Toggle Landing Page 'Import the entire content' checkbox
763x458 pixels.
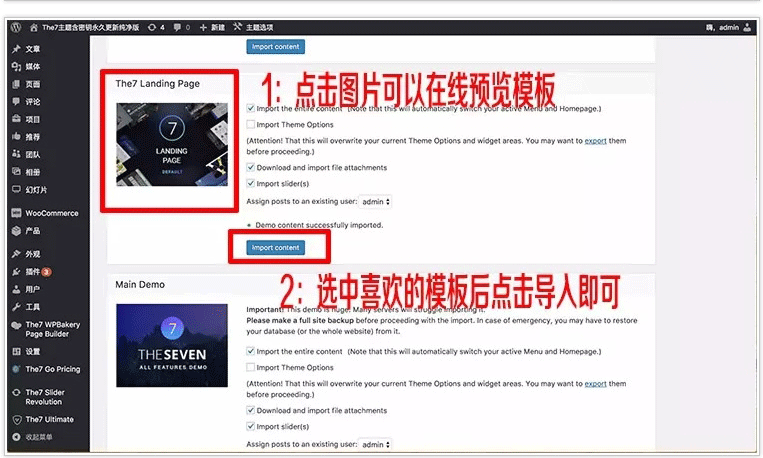click(251, 109)
